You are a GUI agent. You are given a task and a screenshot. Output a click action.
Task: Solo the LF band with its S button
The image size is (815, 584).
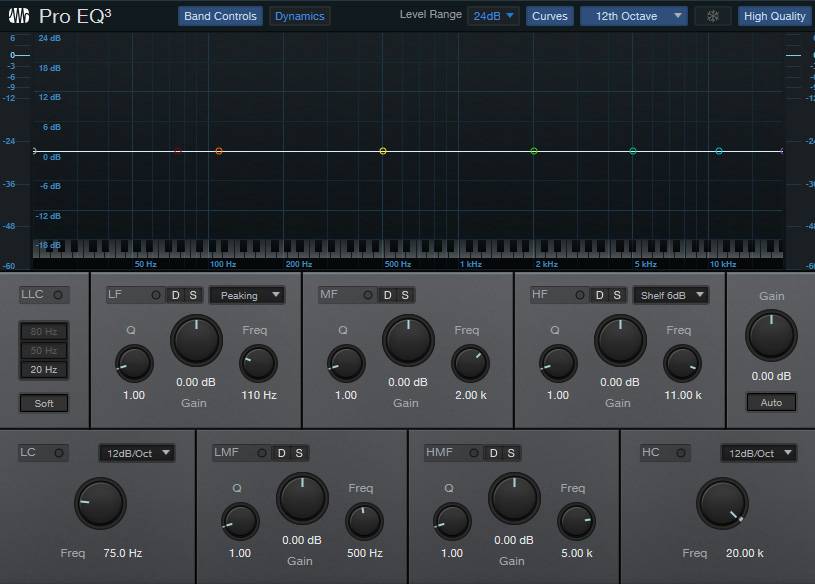click(x=193, y=295)
